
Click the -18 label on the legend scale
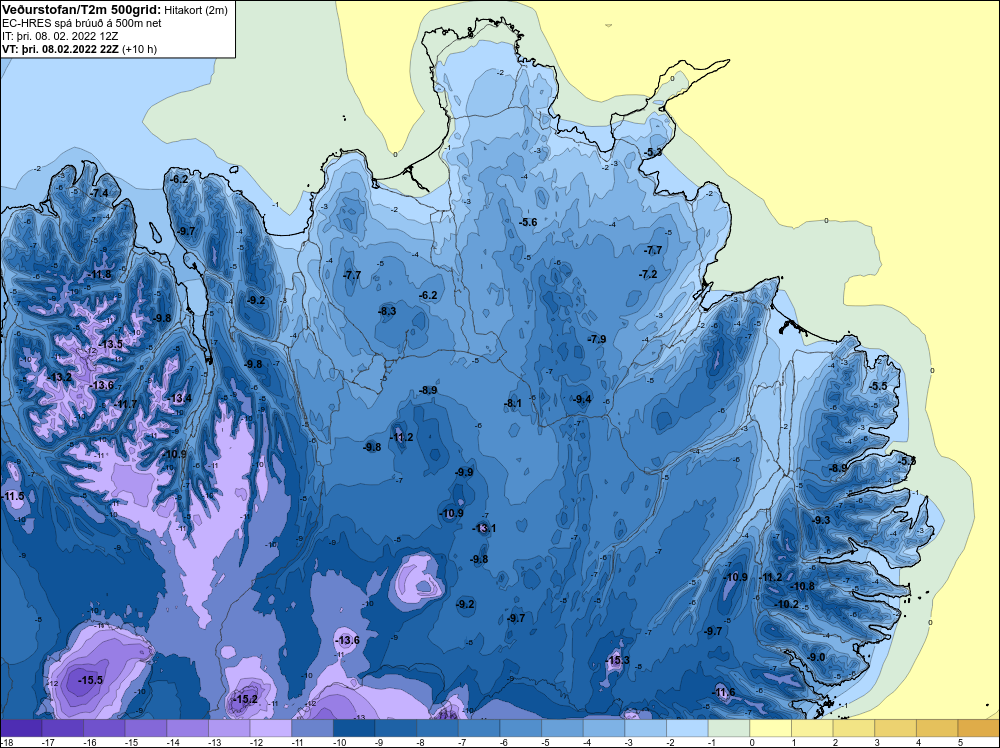click(x=8, y=742)
